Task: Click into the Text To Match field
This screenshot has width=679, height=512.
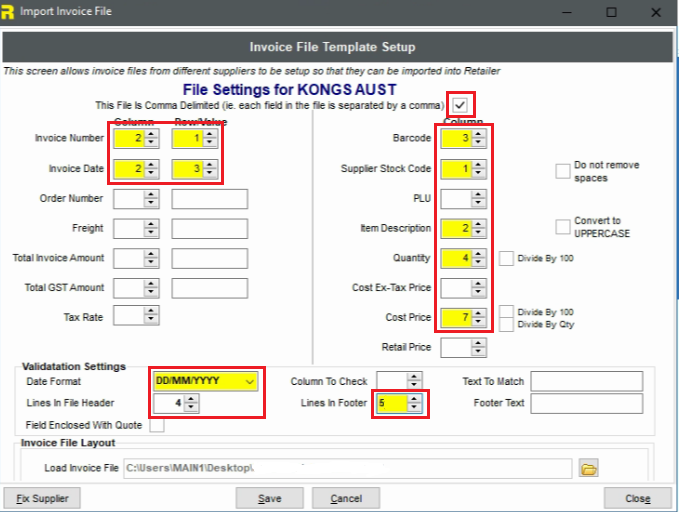Action: (586, 381)
